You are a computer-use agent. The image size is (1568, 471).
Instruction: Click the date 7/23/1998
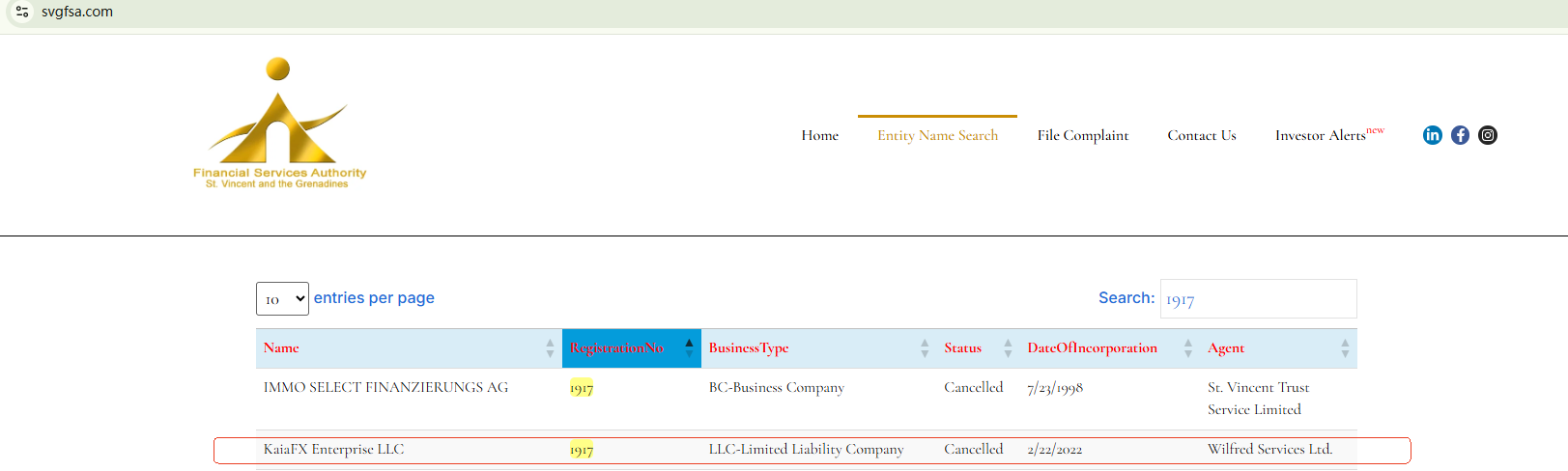click(x=1055, y=388)
